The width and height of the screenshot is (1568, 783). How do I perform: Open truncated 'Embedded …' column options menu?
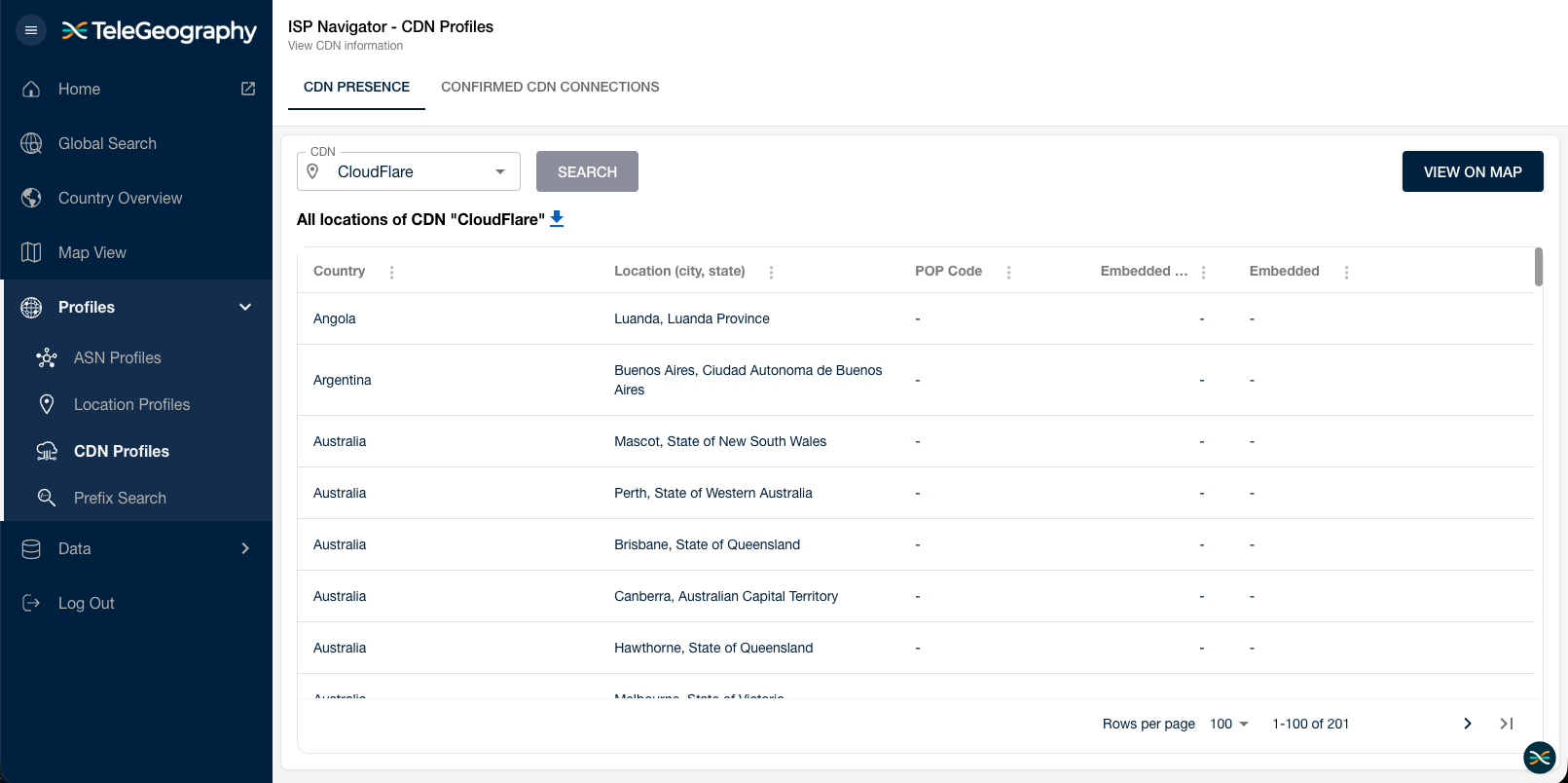(1204, 273)
